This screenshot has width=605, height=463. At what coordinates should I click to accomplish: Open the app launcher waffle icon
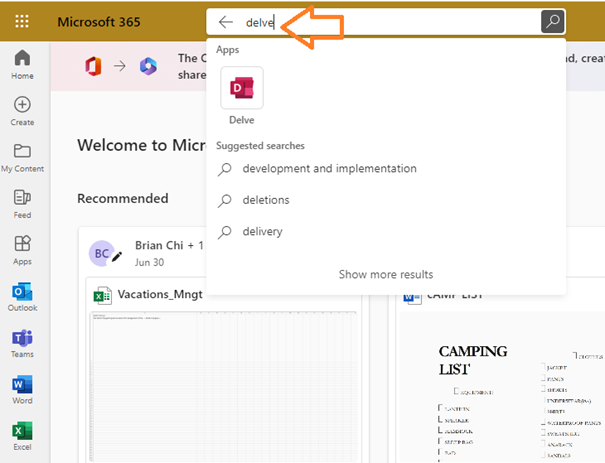click(22, 21)
